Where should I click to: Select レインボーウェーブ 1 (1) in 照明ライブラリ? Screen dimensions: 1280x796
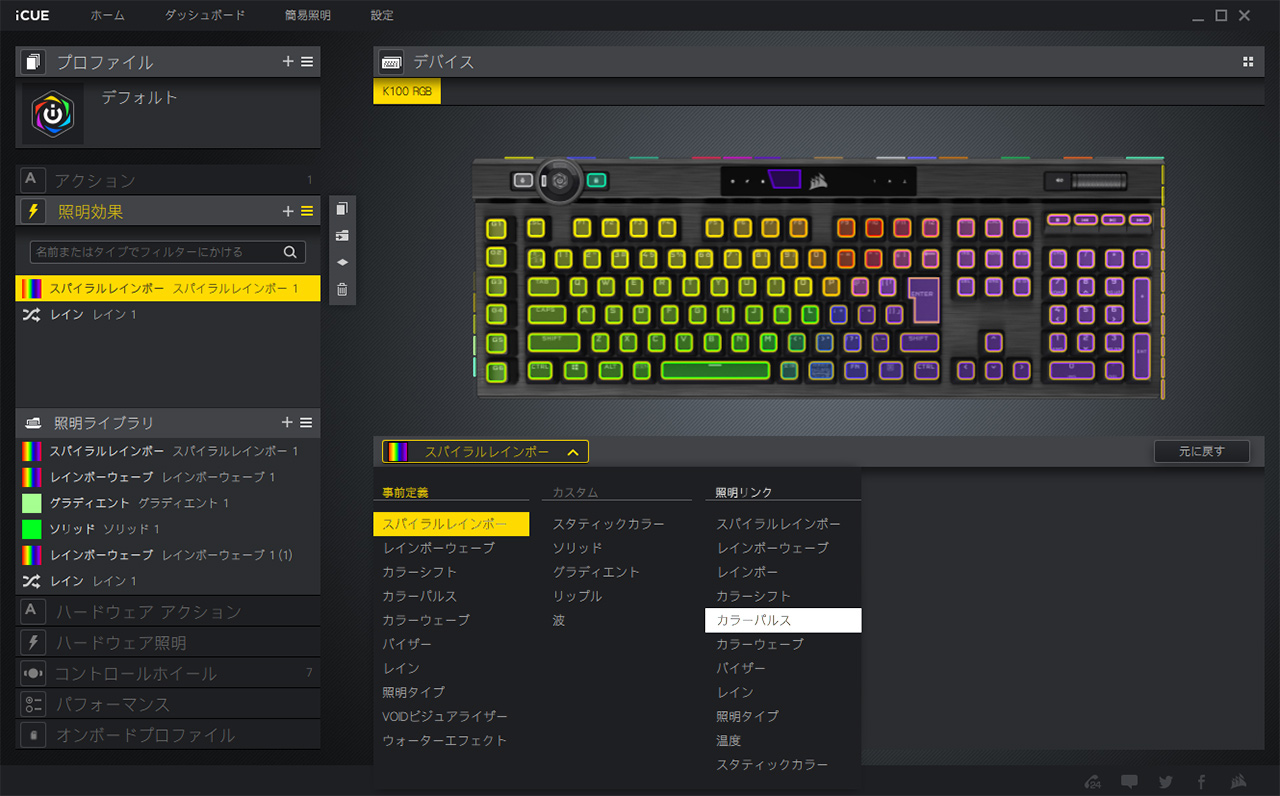tap(168, 555)
